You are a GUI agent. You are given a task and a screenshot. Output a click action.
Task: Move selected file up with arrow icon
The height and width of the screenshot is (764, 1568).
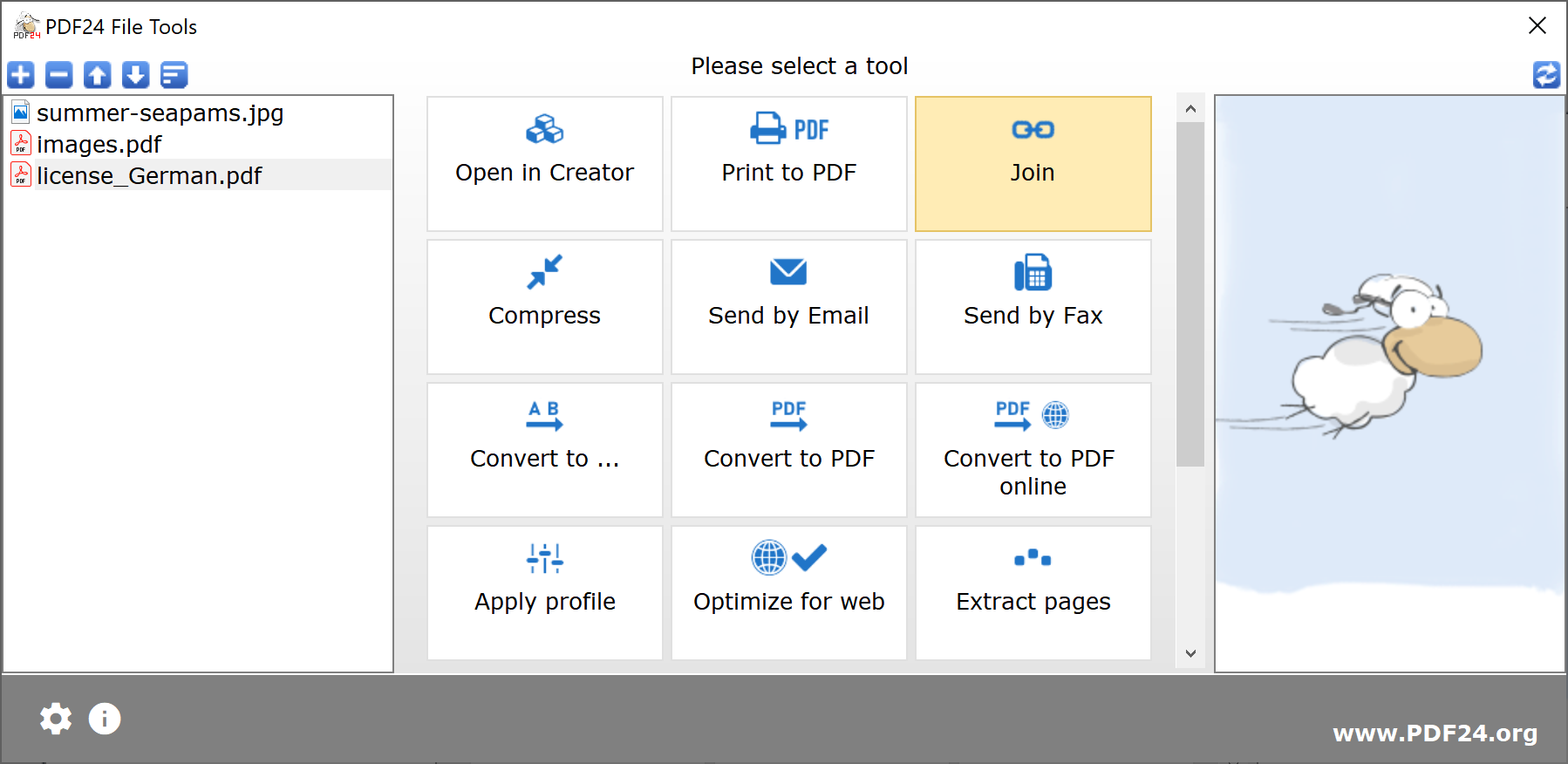tap(98, 75)
